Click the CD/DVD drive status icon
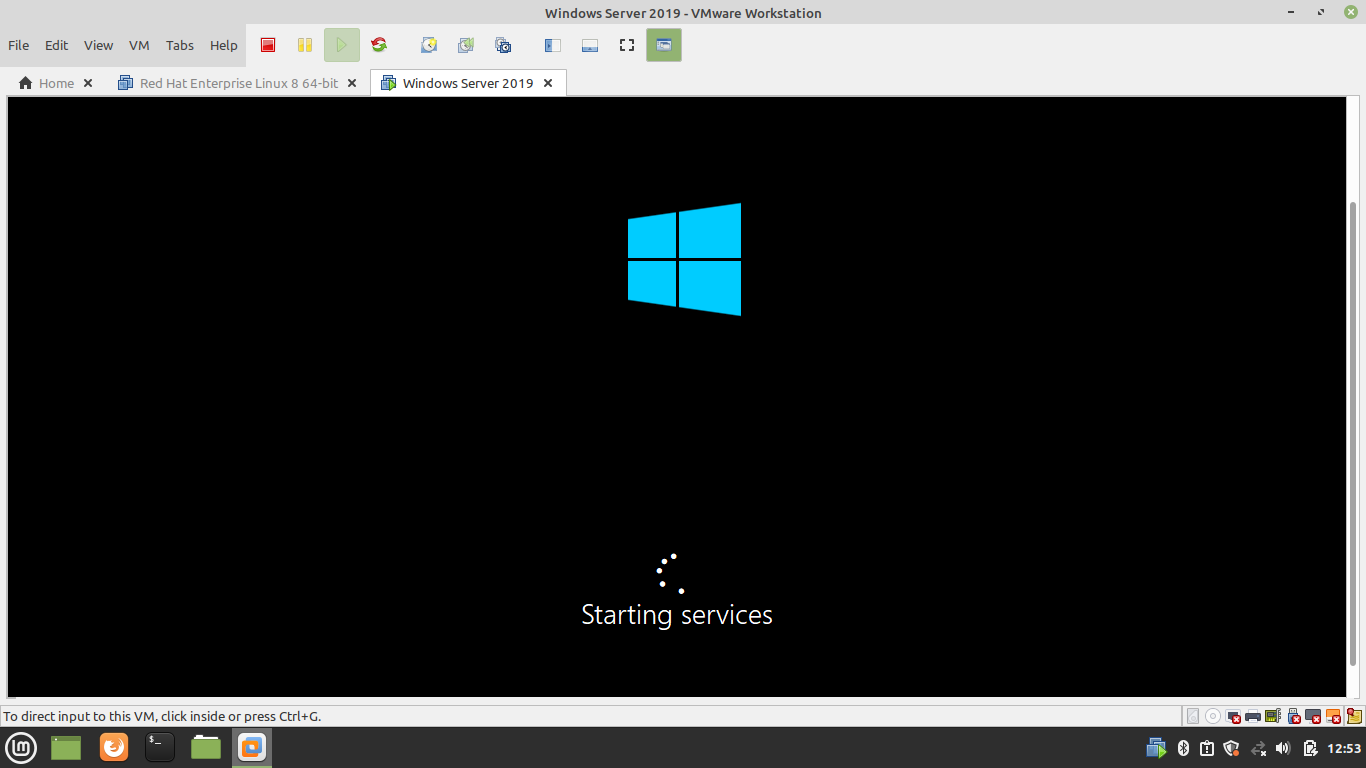 coord(1213,716)
